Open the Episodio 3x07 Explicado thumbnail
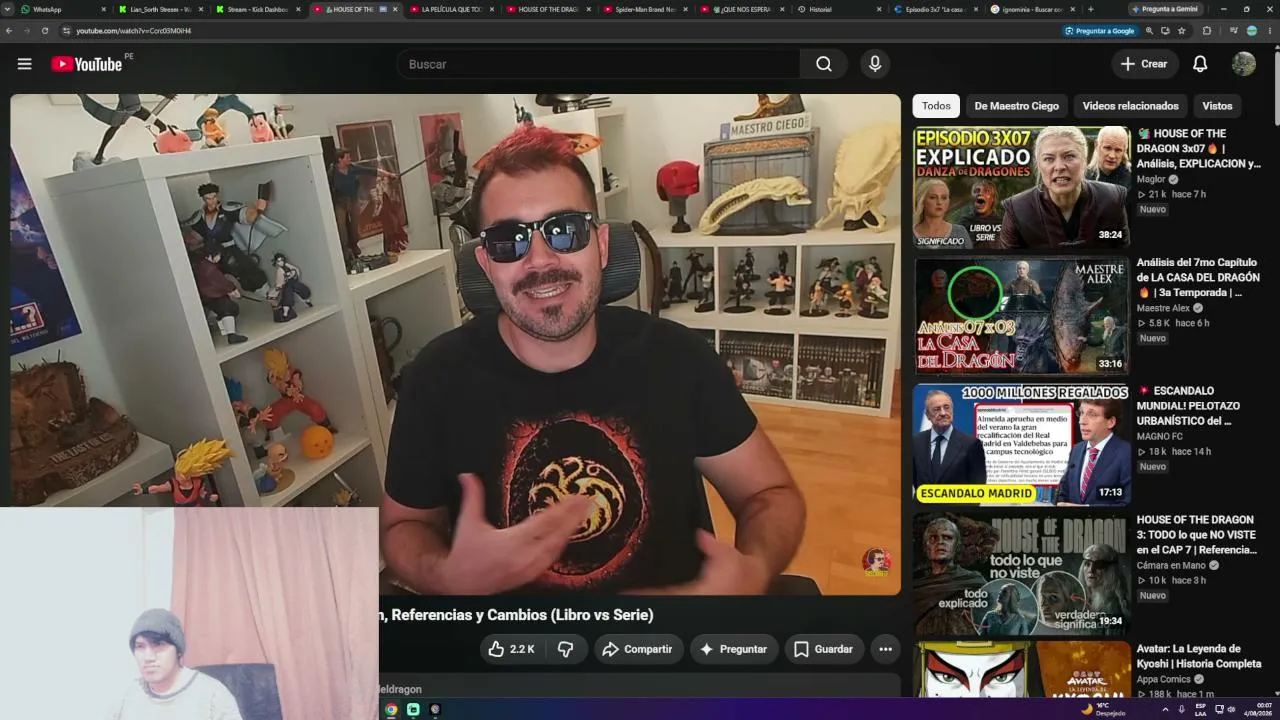1280x720 pixels. pos(1021,186)
